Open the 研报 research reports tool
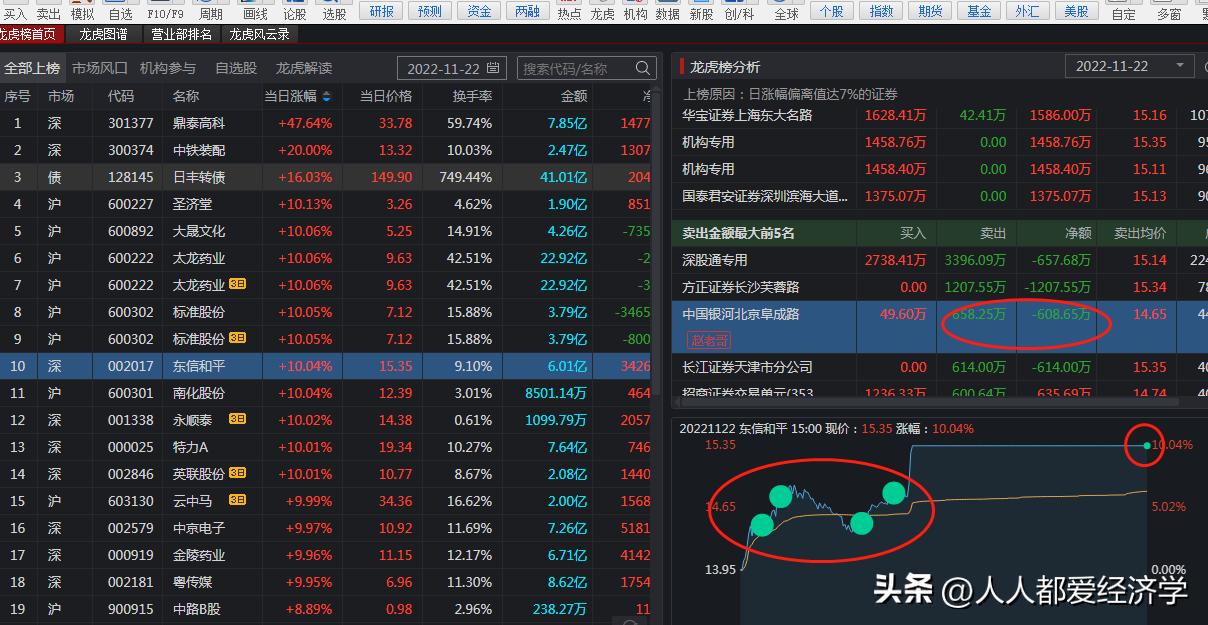1208x625 pixels. [x=381, y=11]
